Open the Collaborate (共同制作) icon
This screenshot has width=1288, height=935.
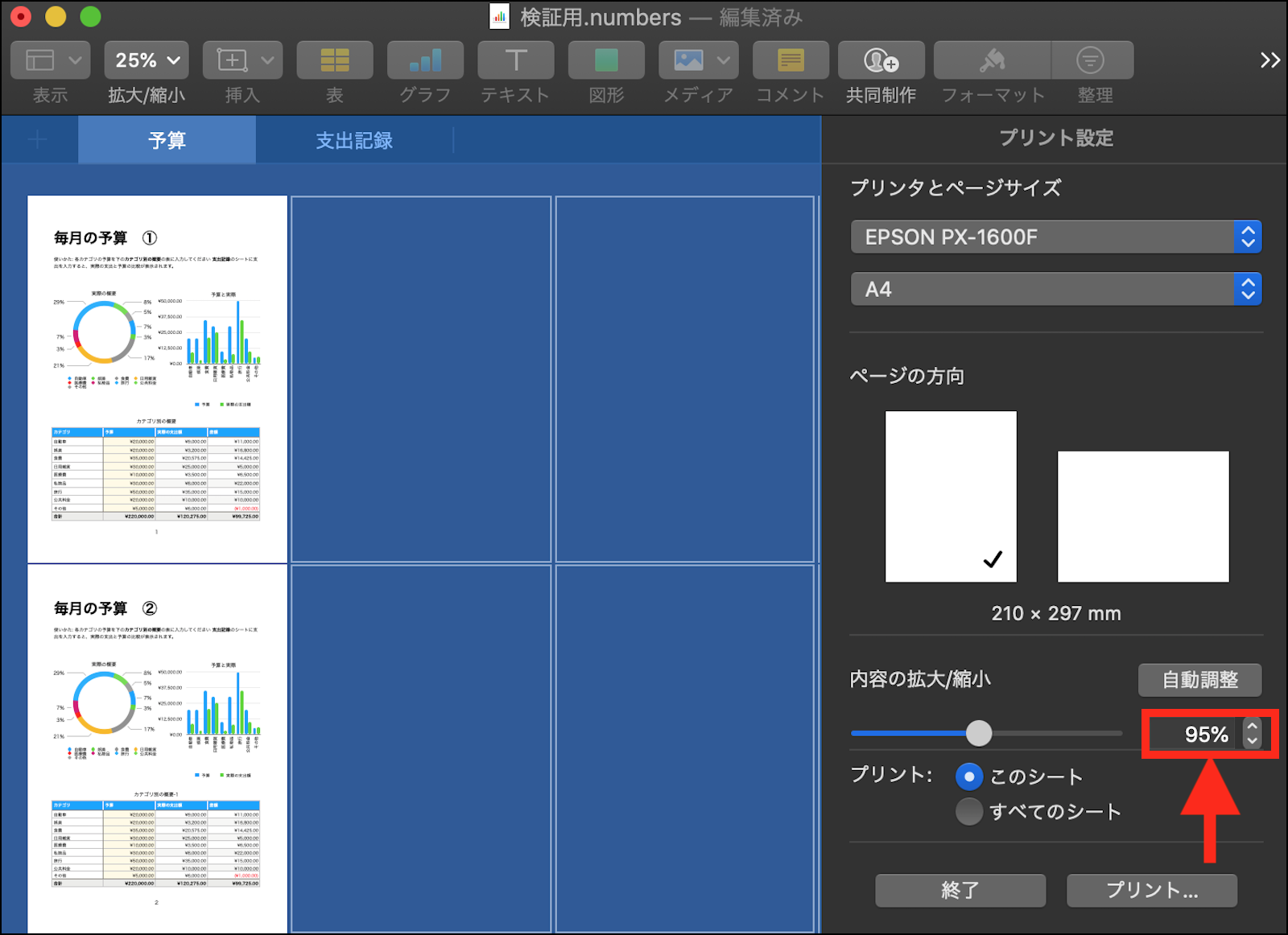coord(881,60)
